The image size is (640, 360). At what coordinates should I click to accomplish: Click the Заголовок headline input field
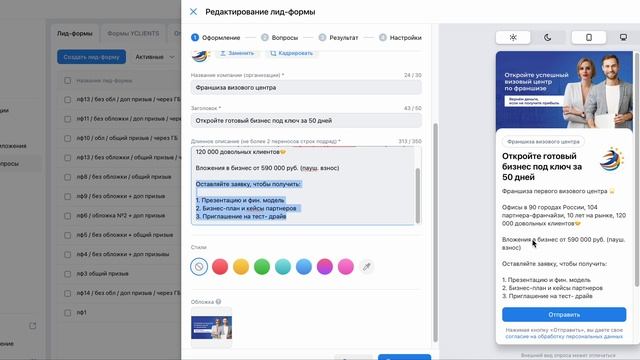click(306, 120)
